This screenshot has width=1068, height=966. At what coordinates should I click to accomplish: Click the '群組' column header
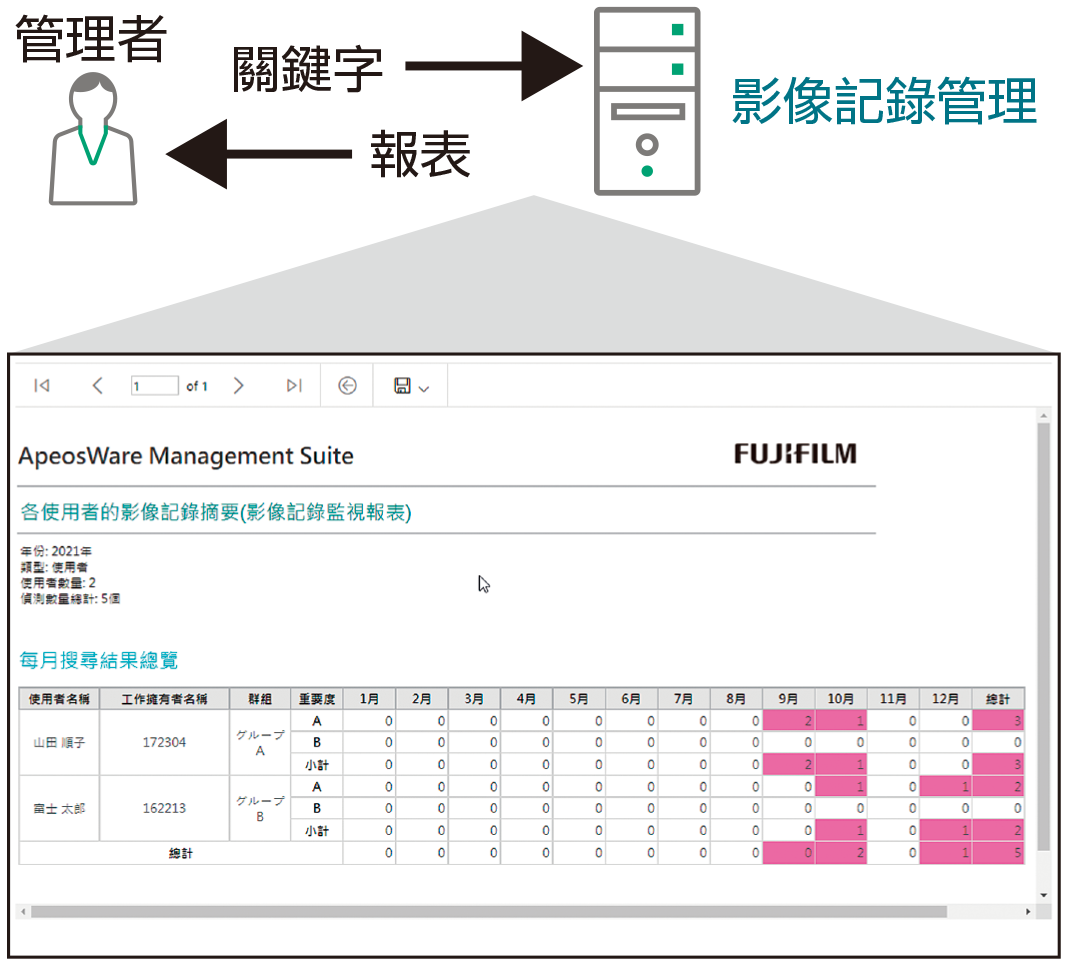[260, 699]
